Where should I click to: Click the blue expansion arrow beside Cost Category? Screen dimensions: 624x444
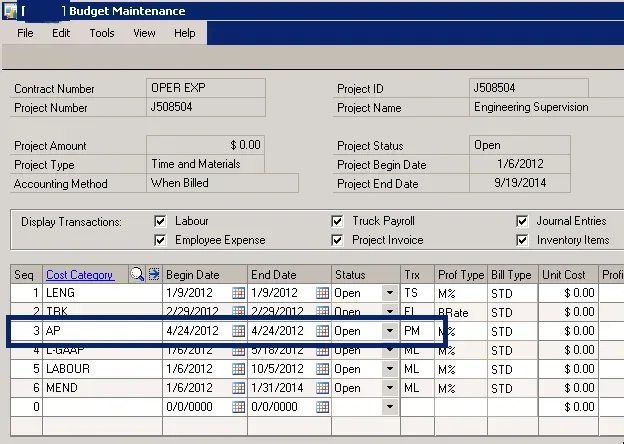(154, 274)
